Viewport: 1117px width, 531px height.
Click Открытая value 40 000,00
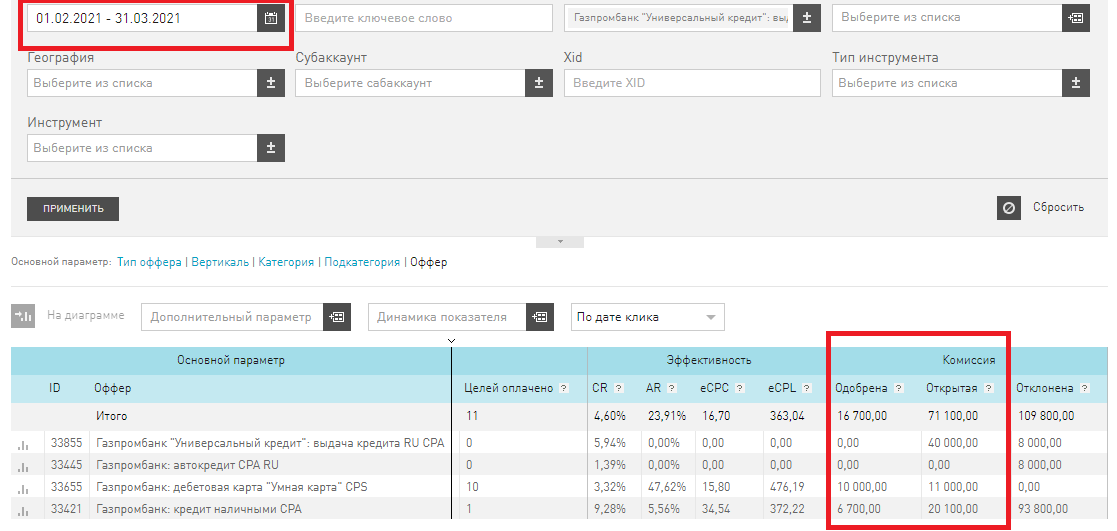952,443
